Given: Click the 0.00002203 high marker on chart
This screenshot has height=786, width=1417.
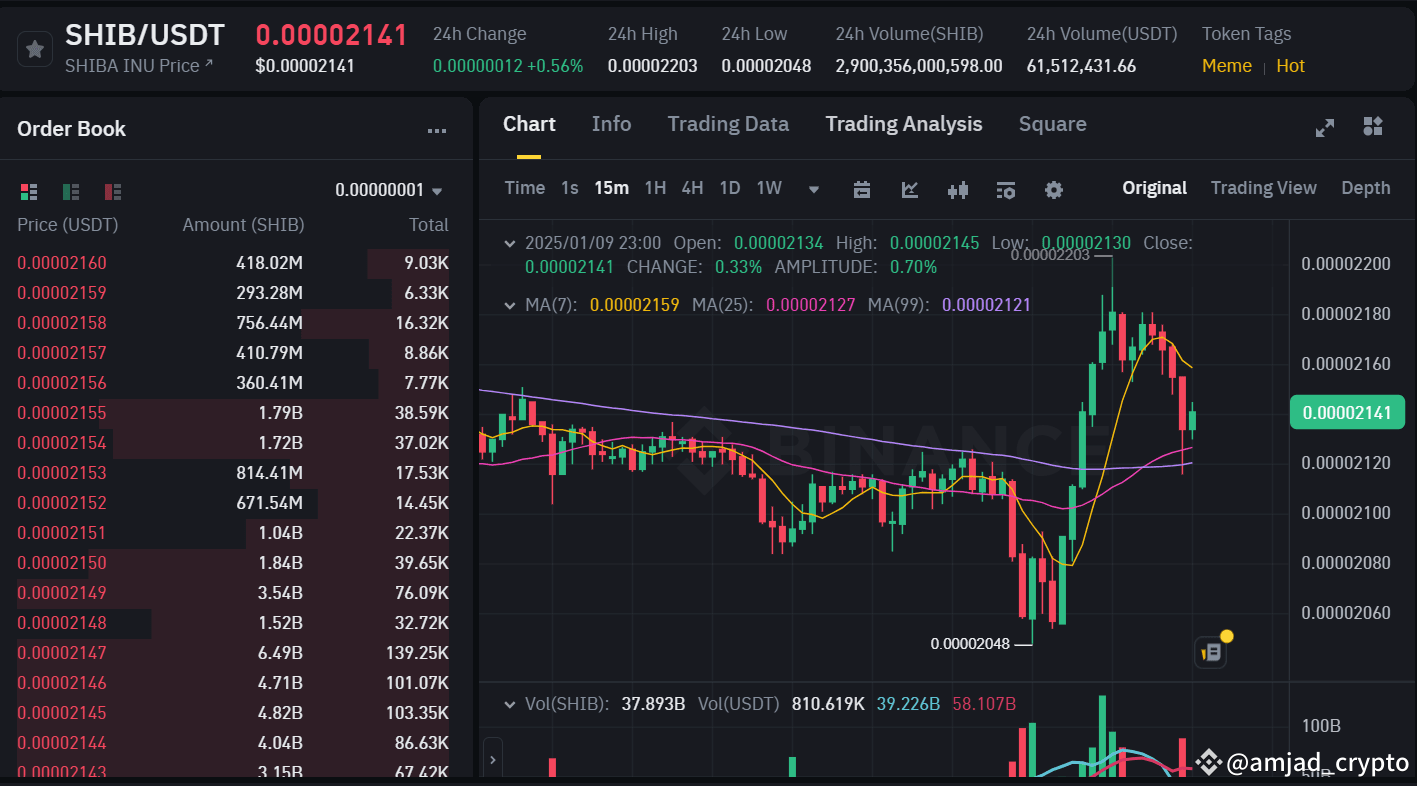Looking at the screenshot, I should click(x=1051, y=255).
